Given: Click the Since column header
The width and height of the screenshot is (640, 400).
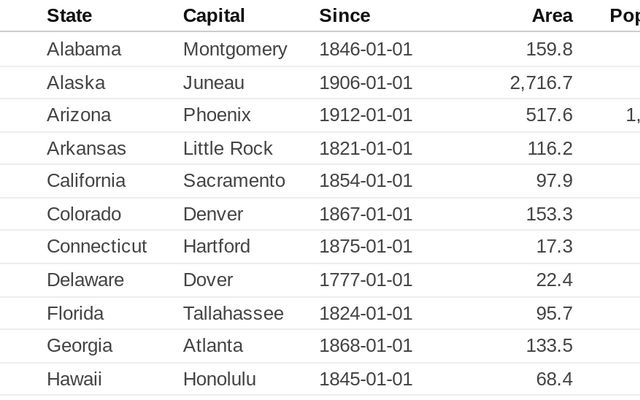Looking at the screenshot, I should pyautogui.click(x=344, y=16).
